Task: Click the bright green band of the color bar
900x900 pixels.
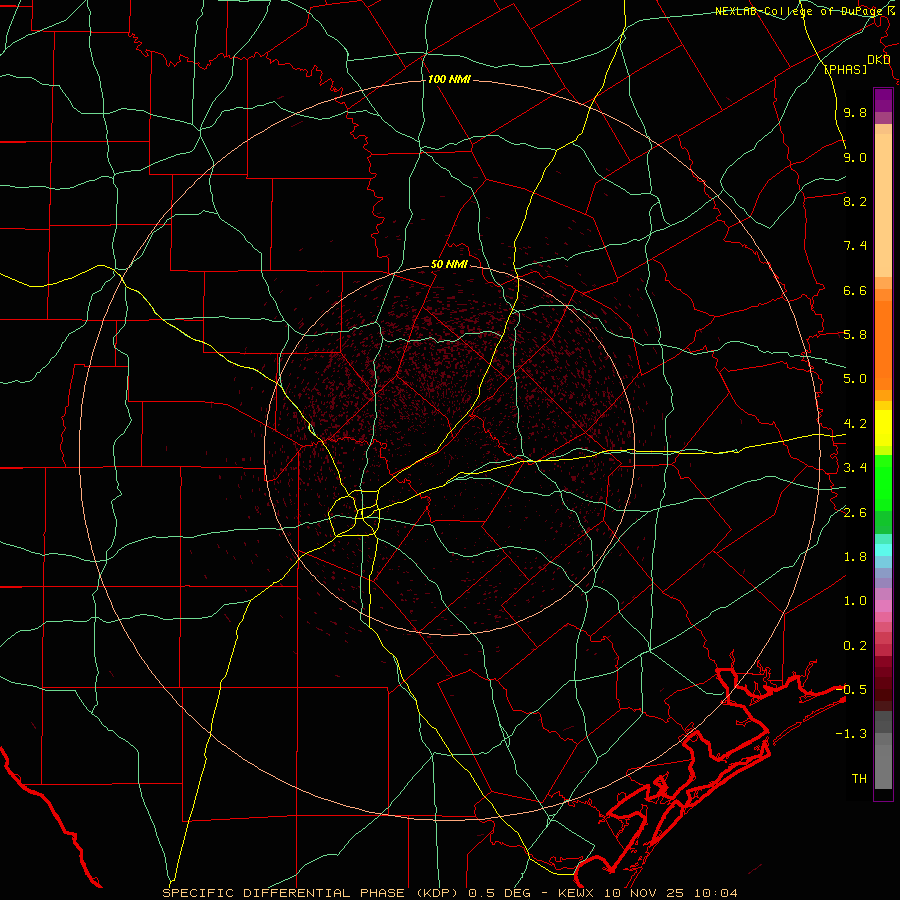Action: pos(883,482)
